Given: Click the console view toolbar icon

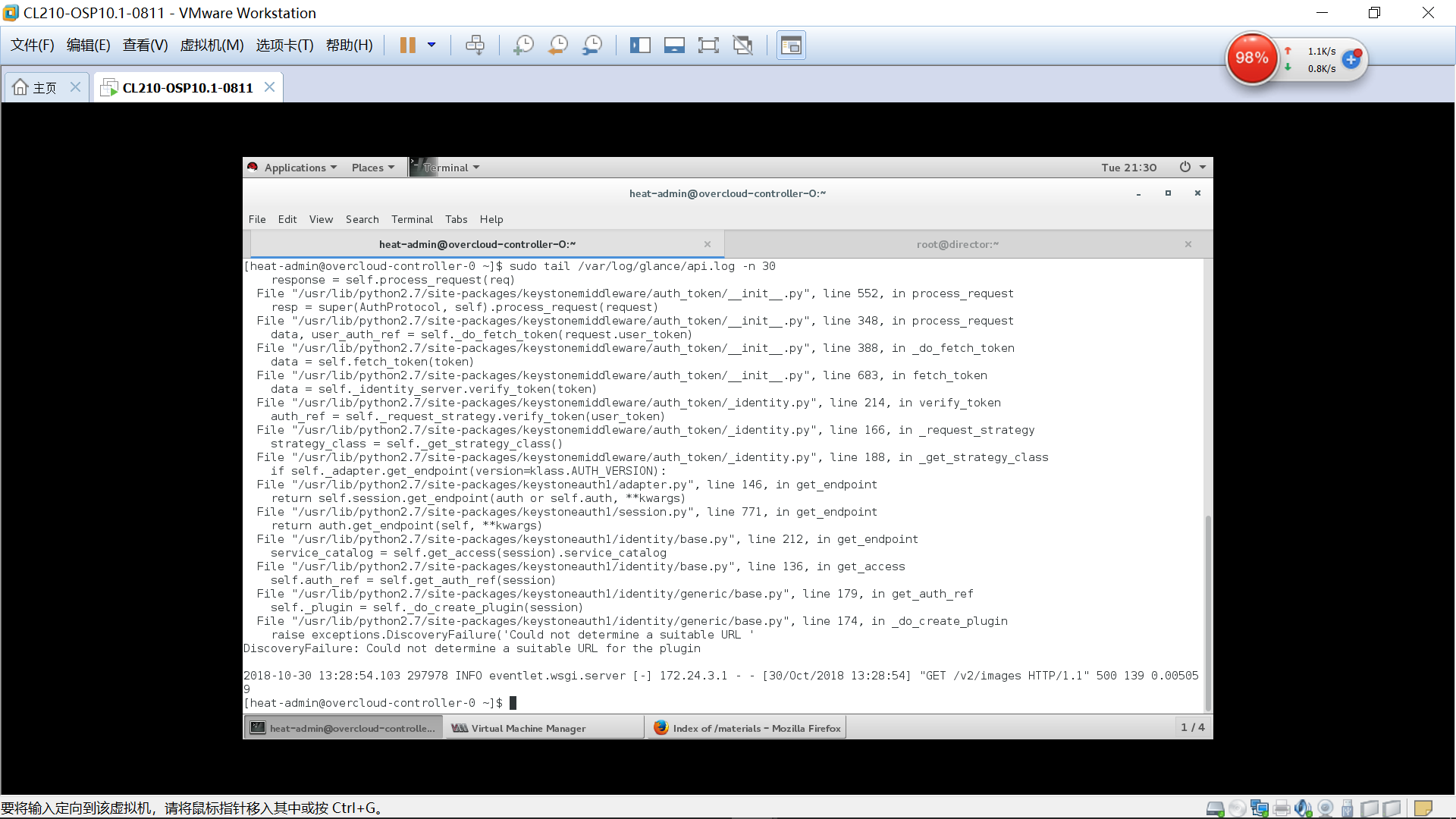Looking at the screenshot, I should [791, 45].
